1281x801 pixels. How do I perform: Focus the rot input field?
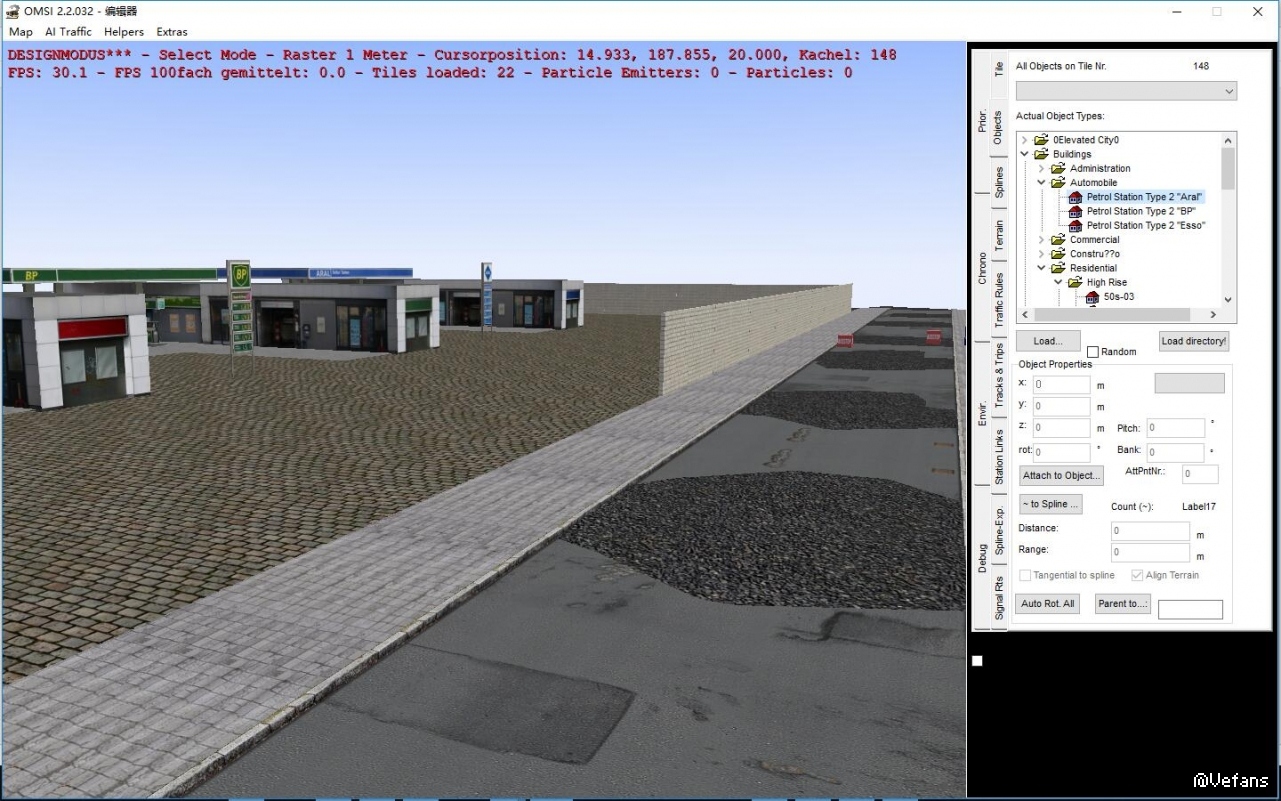[1062, 452]
